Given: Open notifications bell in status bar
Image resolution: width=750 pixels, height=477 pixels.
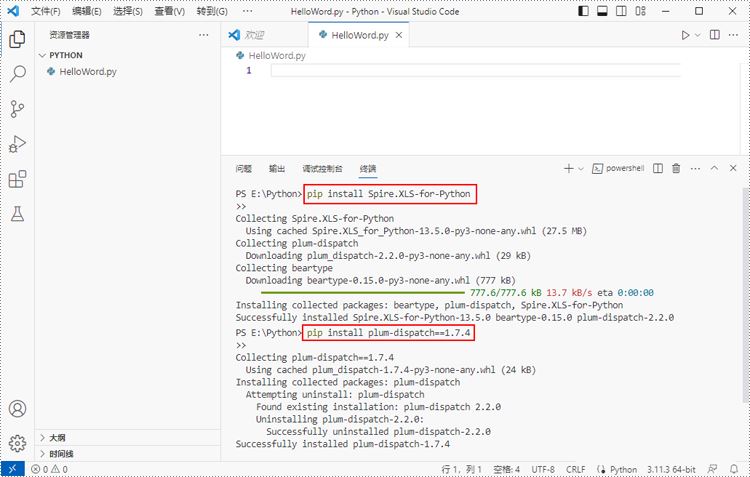Looking at the screenshot, I should point(734,469).
